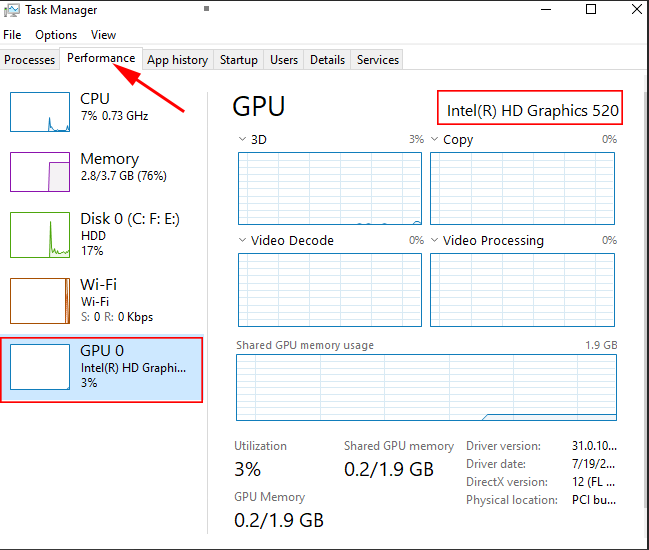Select the Performance tab
Screen dimensions: 649x550
point(101,58)
